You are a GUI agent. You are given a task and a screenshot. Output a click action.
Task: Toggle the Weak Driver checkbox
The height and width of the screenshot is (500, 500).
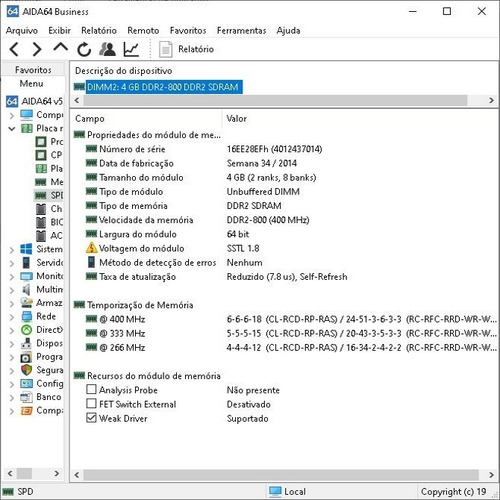click(x=91, y=418)
